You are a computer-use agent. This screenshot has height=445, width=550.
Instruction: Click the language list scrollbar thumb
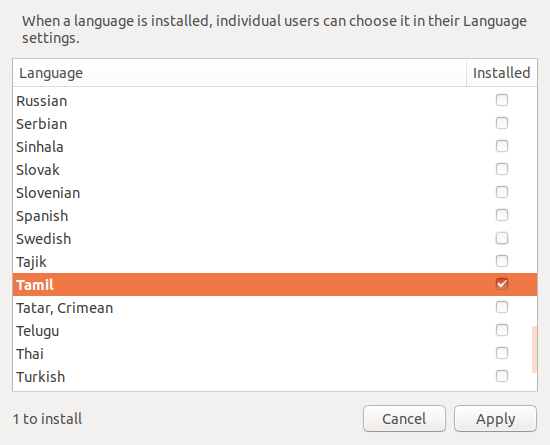(534, 349)
